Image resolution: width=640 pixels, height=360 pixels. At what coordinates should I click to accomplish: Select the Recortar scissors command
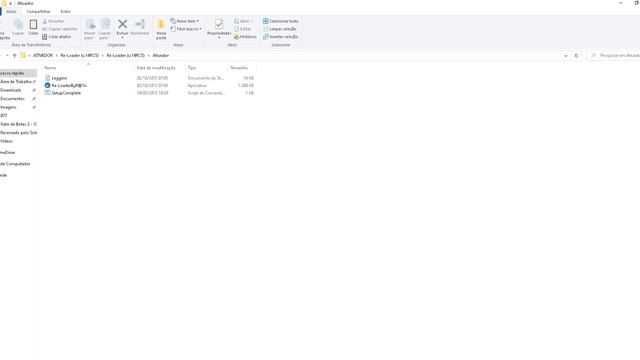(53, 21)
